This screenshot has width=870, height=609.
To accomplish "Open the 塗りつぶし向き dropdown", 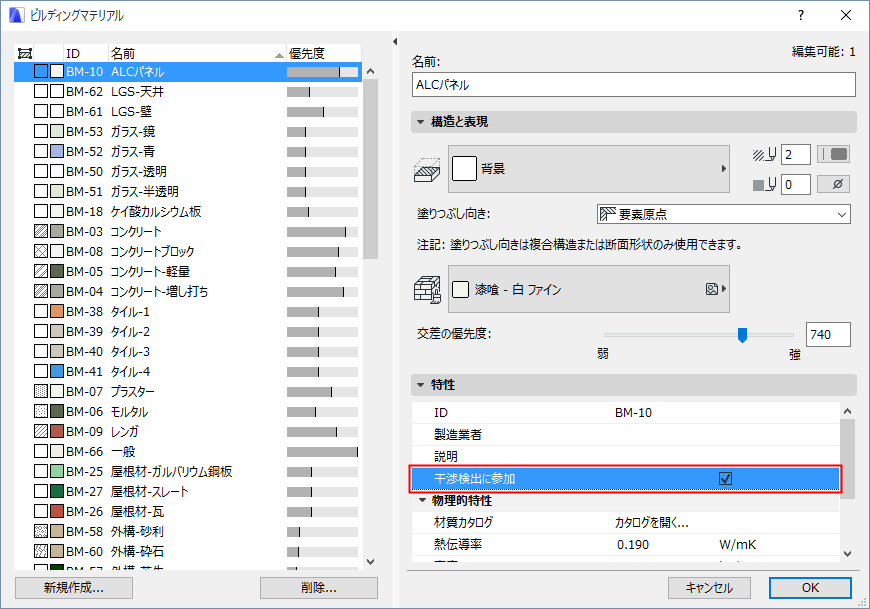I will pyautogui.click(x=724, y=214).
